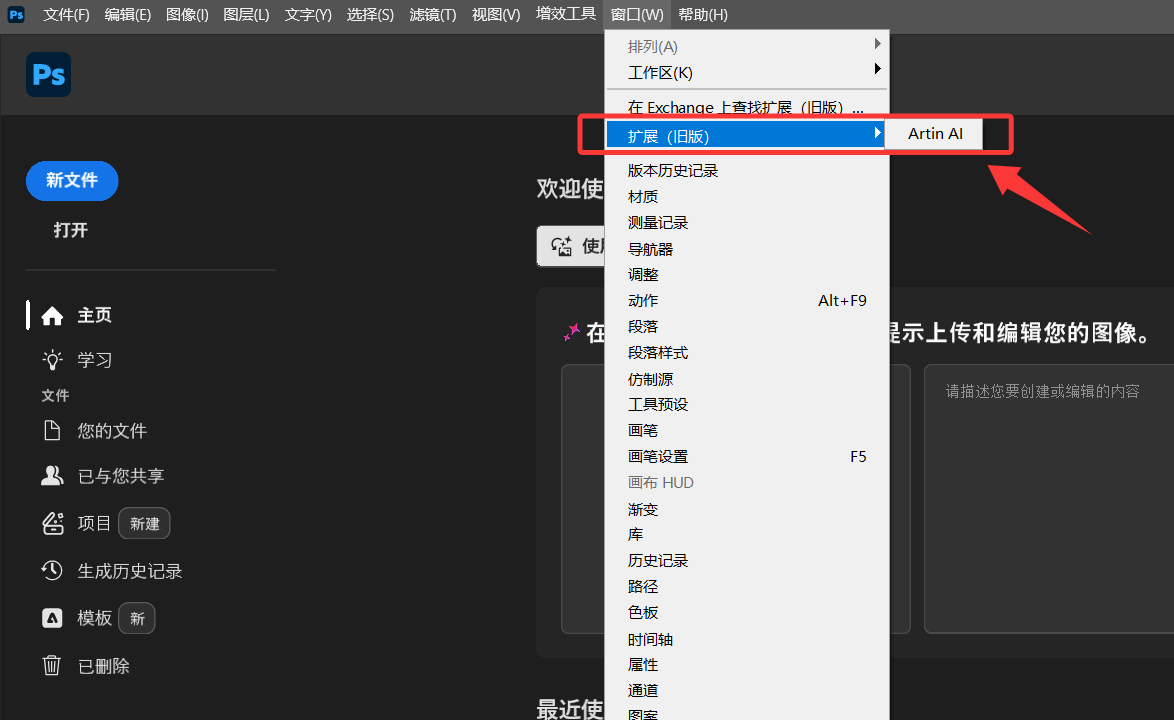Expand the 工作区(K) submenu

coord(747,73)
